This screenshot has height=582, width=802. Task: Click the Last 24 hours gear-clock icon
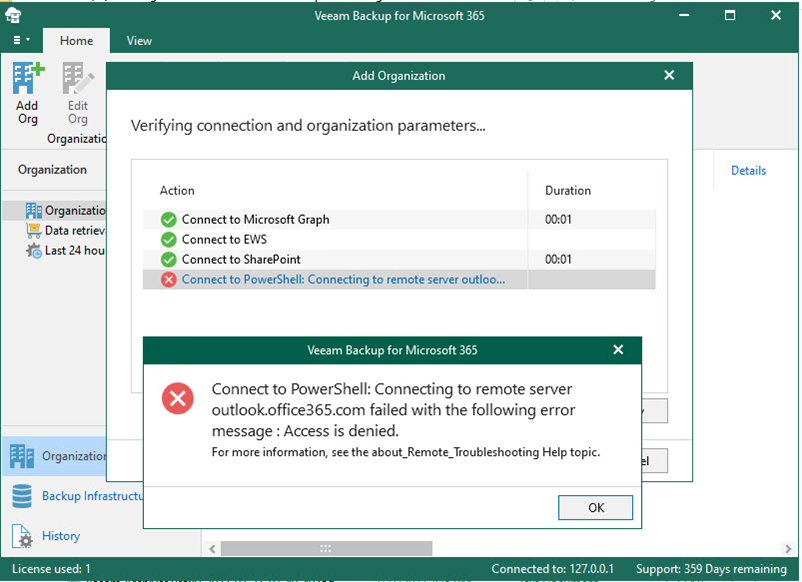34,251
